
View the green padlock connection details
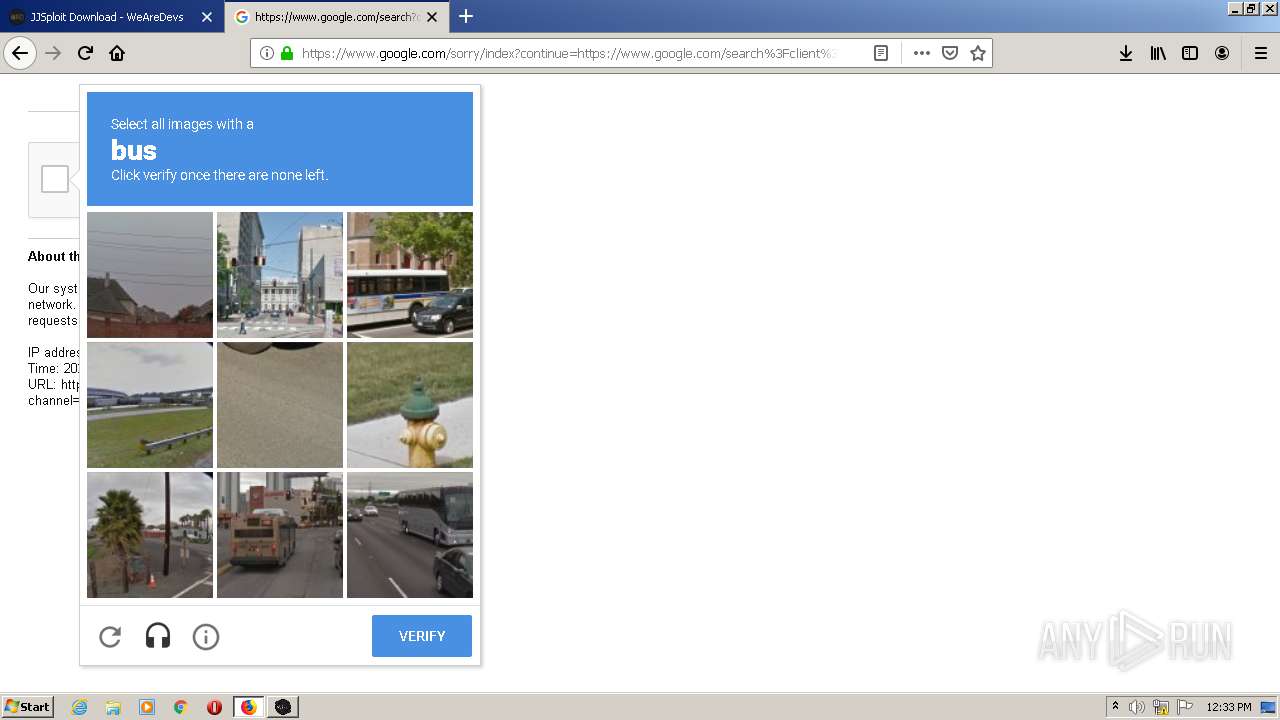coord(287,53)
